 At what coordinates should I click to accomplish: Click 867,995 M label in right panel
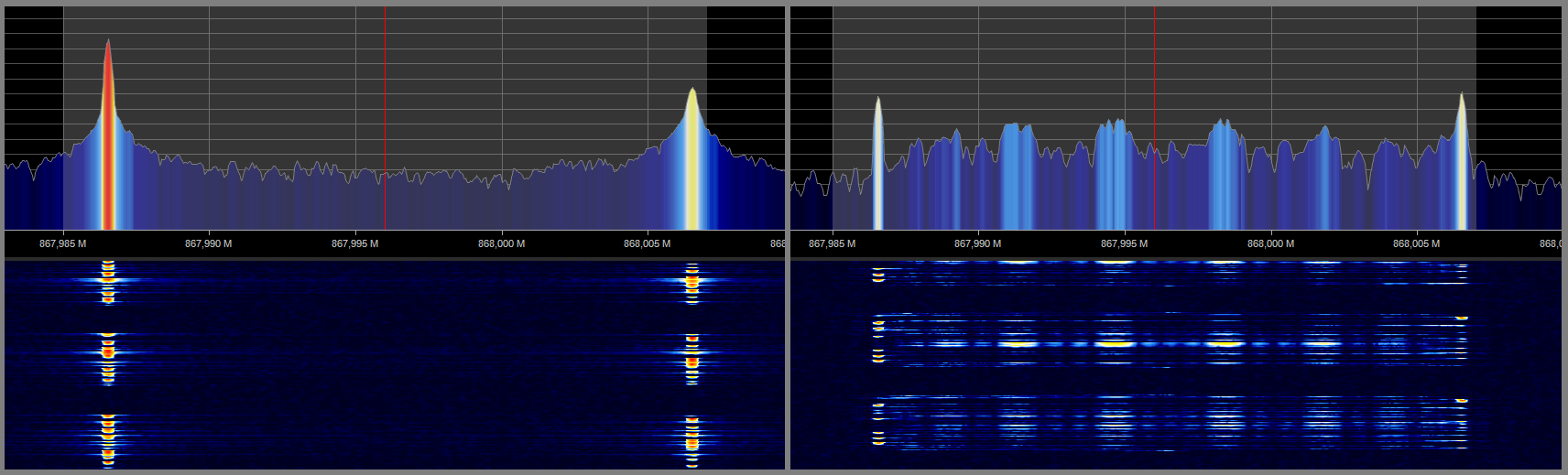point(1124,243)
